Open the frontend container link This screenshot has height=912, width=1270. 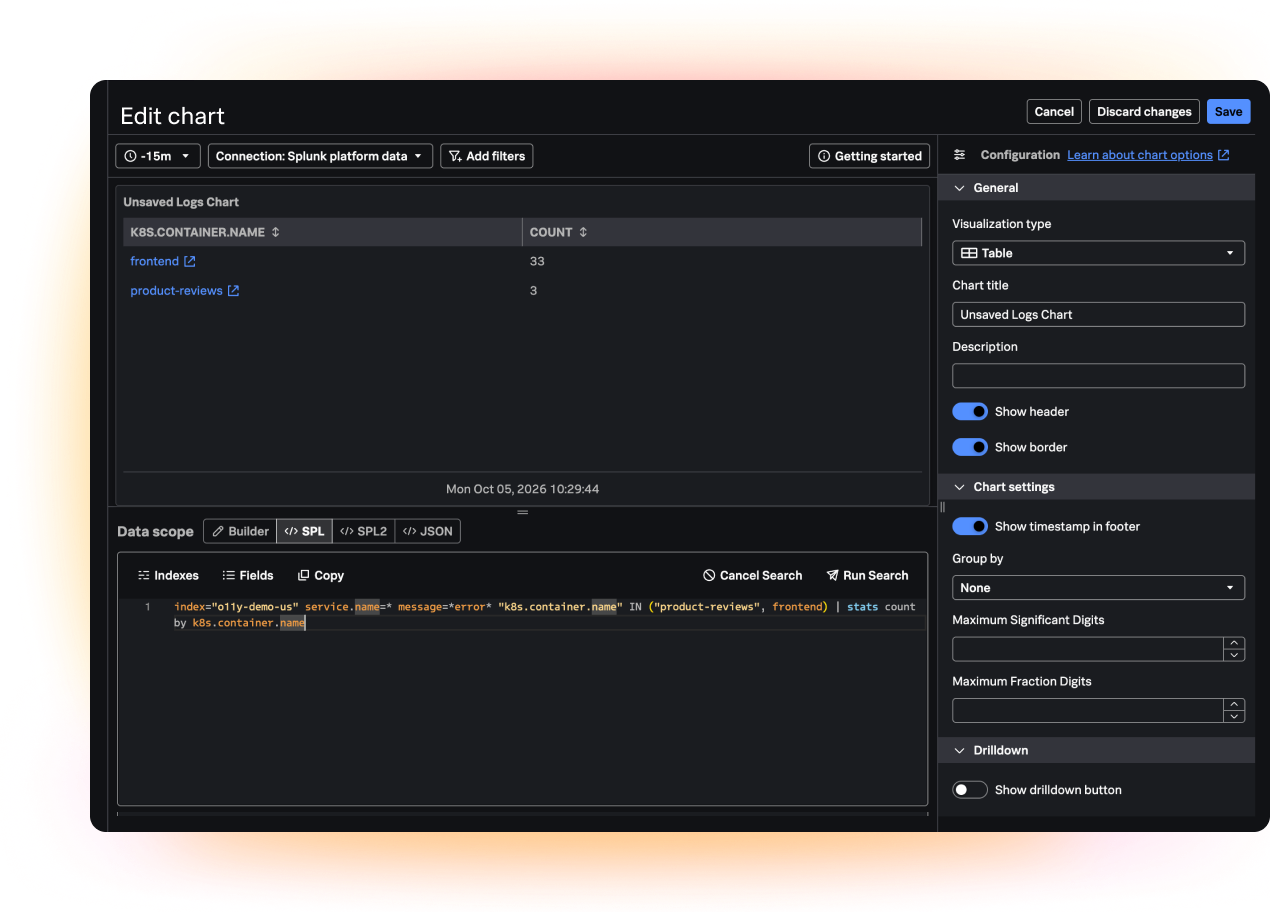point(154,261)
